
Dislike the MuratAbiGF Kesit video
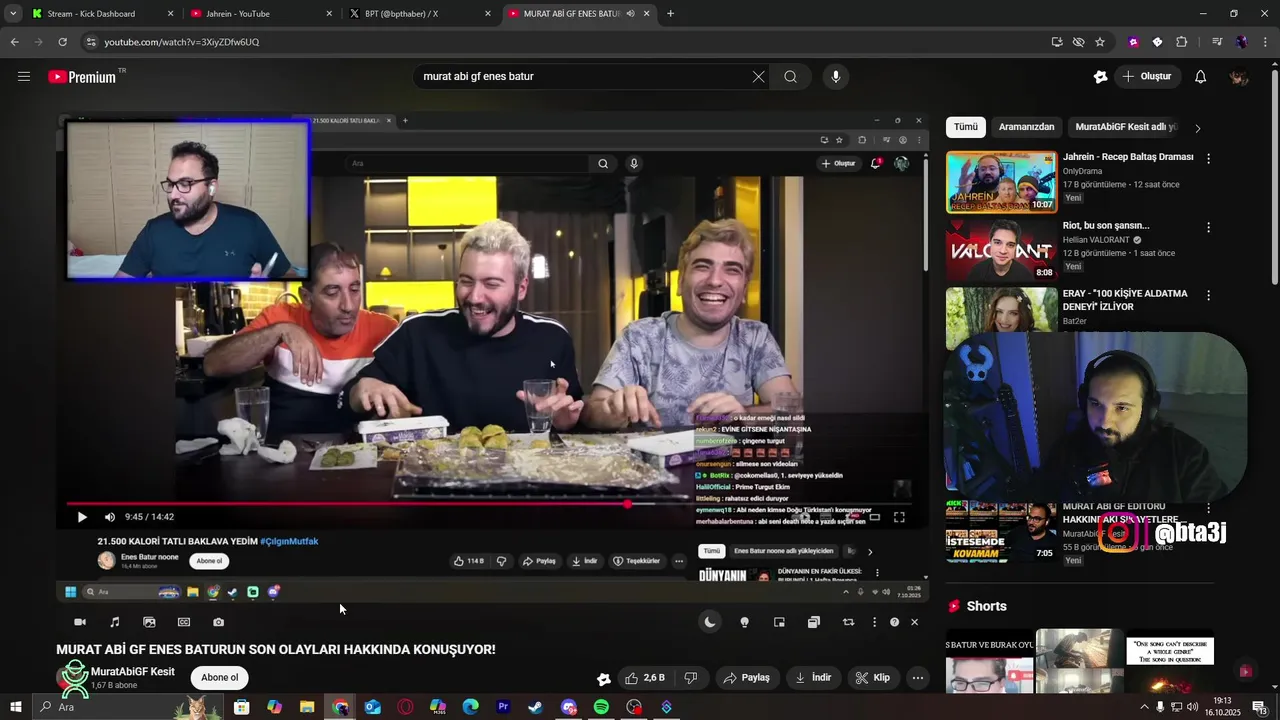pyautogui.click(x=690, y=678)
